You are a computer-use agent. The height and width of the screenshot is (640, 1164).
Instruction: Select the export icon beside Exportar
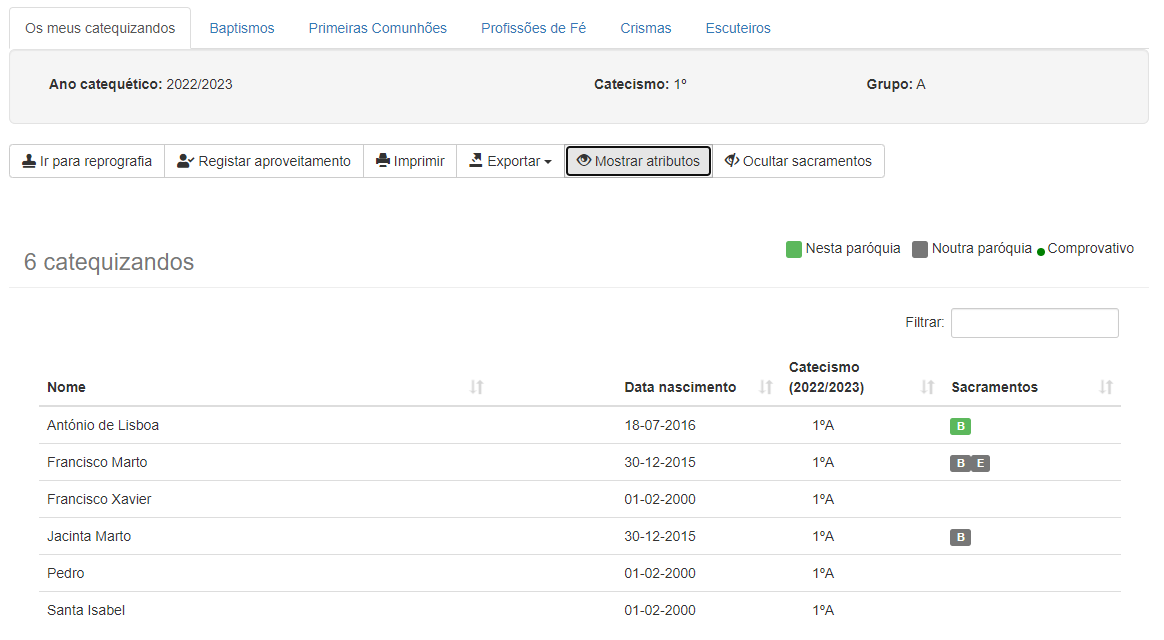[475, 160]
